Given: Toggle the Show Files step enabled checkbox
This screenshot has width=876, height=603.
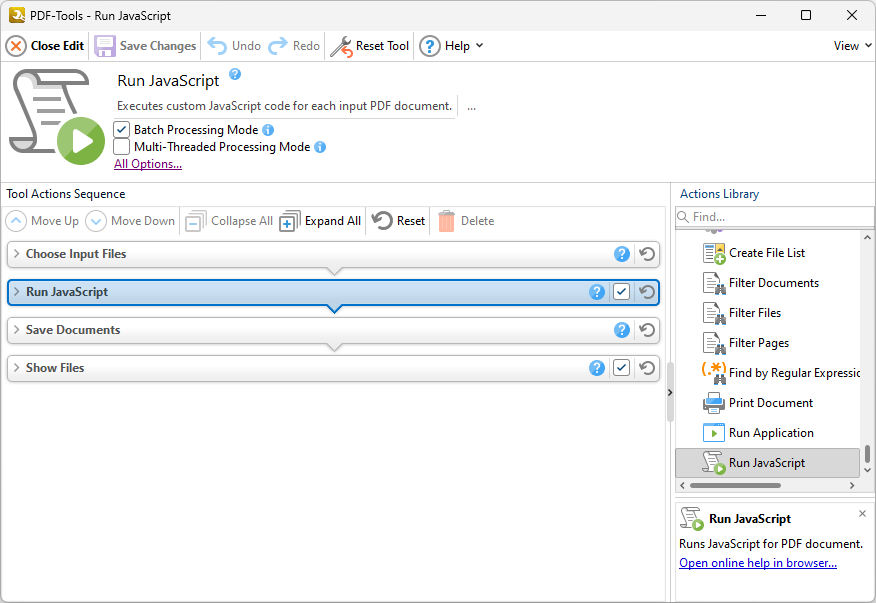Looking at the screenshot, I should coord(621,368).
